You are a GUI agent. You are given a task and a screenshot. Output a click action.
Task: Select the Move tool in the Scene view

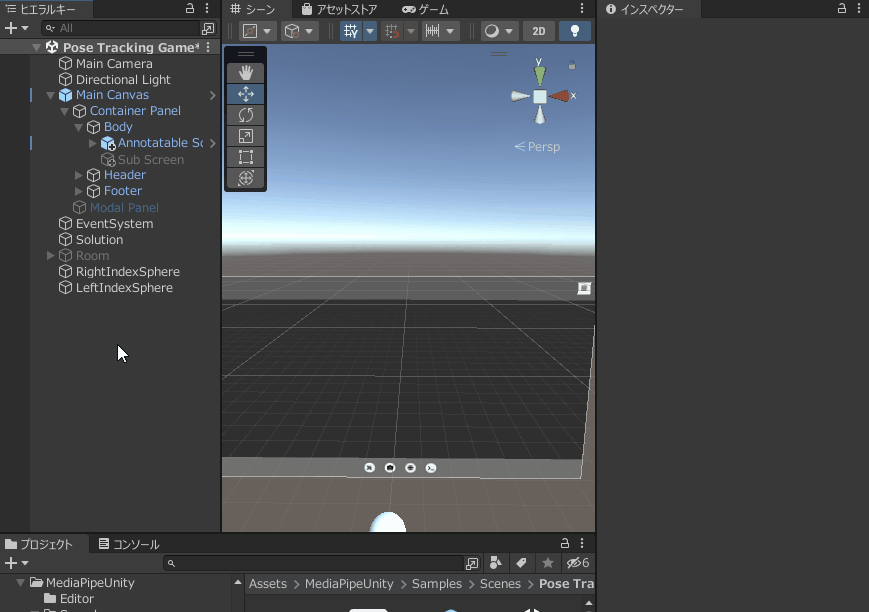[x=245, y=94]
